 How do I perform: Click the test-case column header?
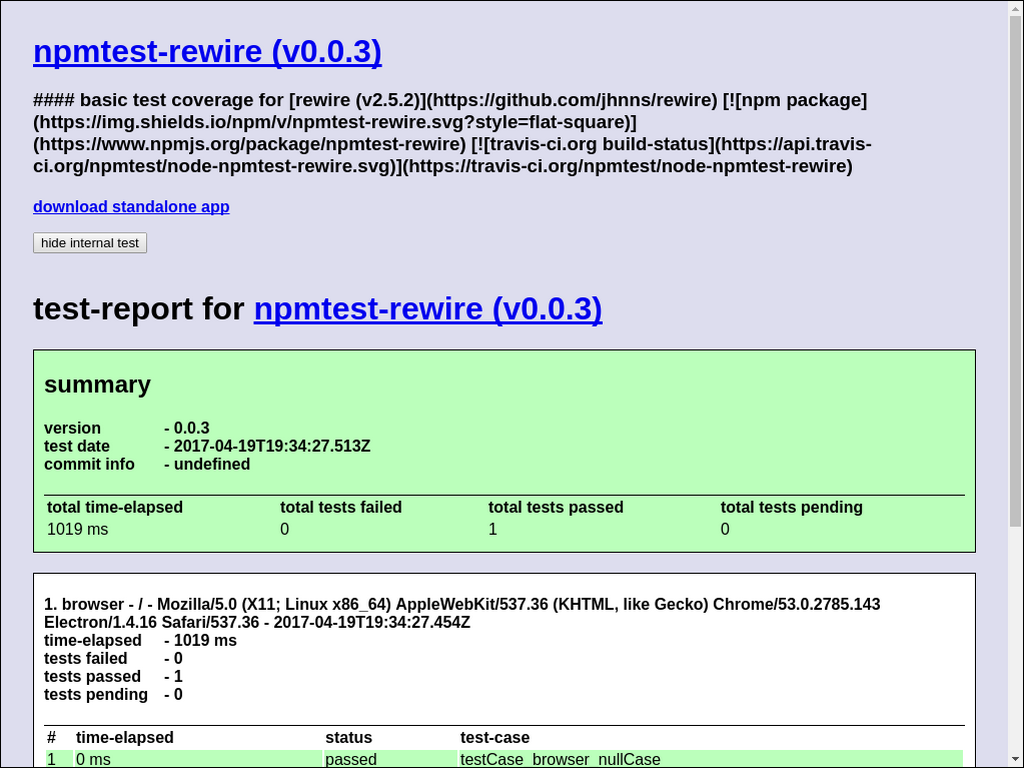494,737
